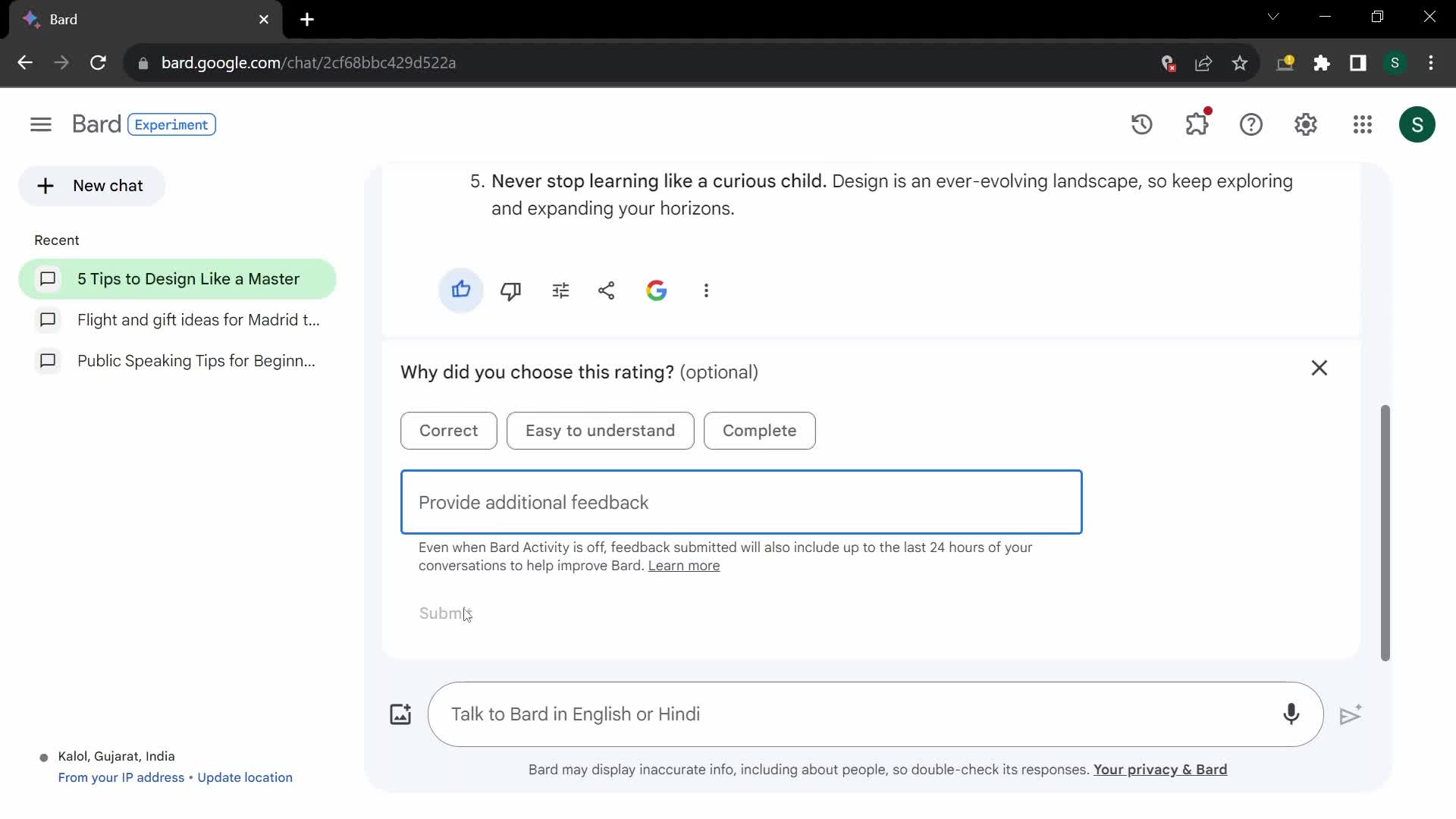Screen dimensions: 1456x819
Task: Expand recent chat Flight and gift ideas
Action: click(199, 319)
